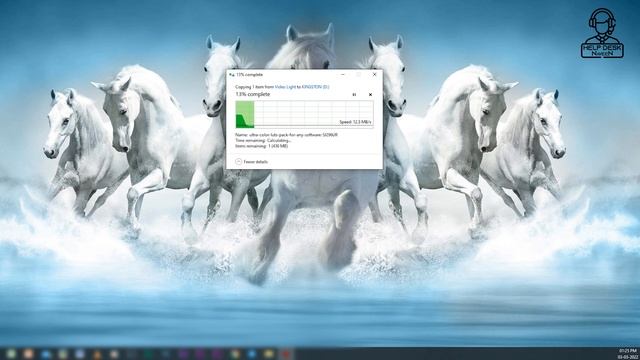This screenshot has width=640, height=360.
Task: Click the green transfer speed graph
Action: pyautogui.click(x=304, y=114)
